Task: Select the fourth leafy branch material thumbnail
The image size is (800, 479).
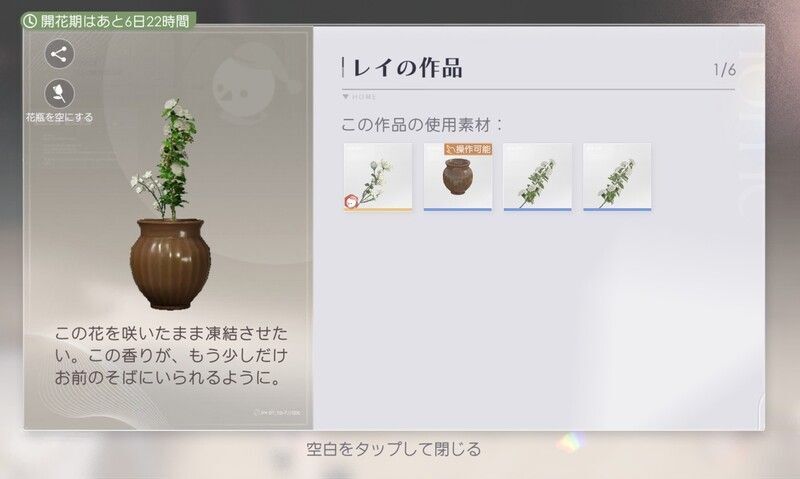Action: coord(617,177)
